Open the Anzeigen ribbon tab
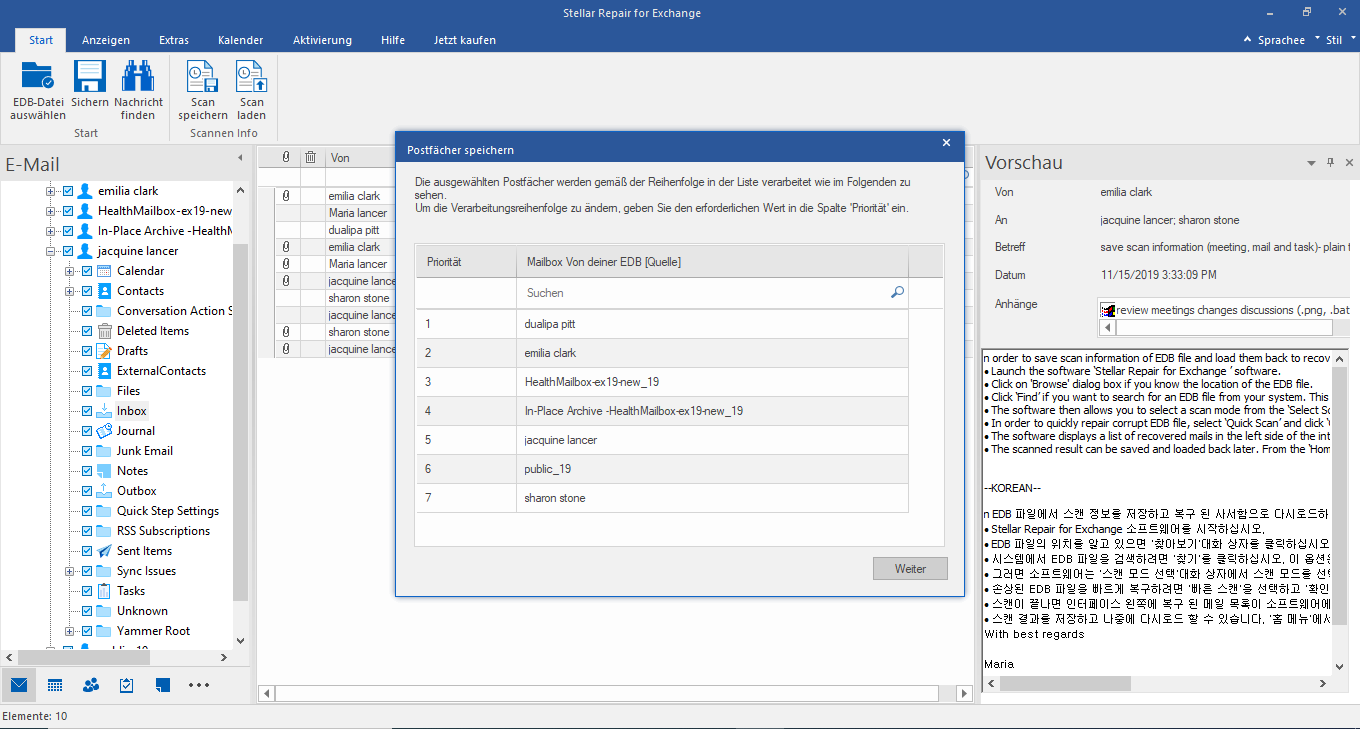 click(x=106, y=40)
